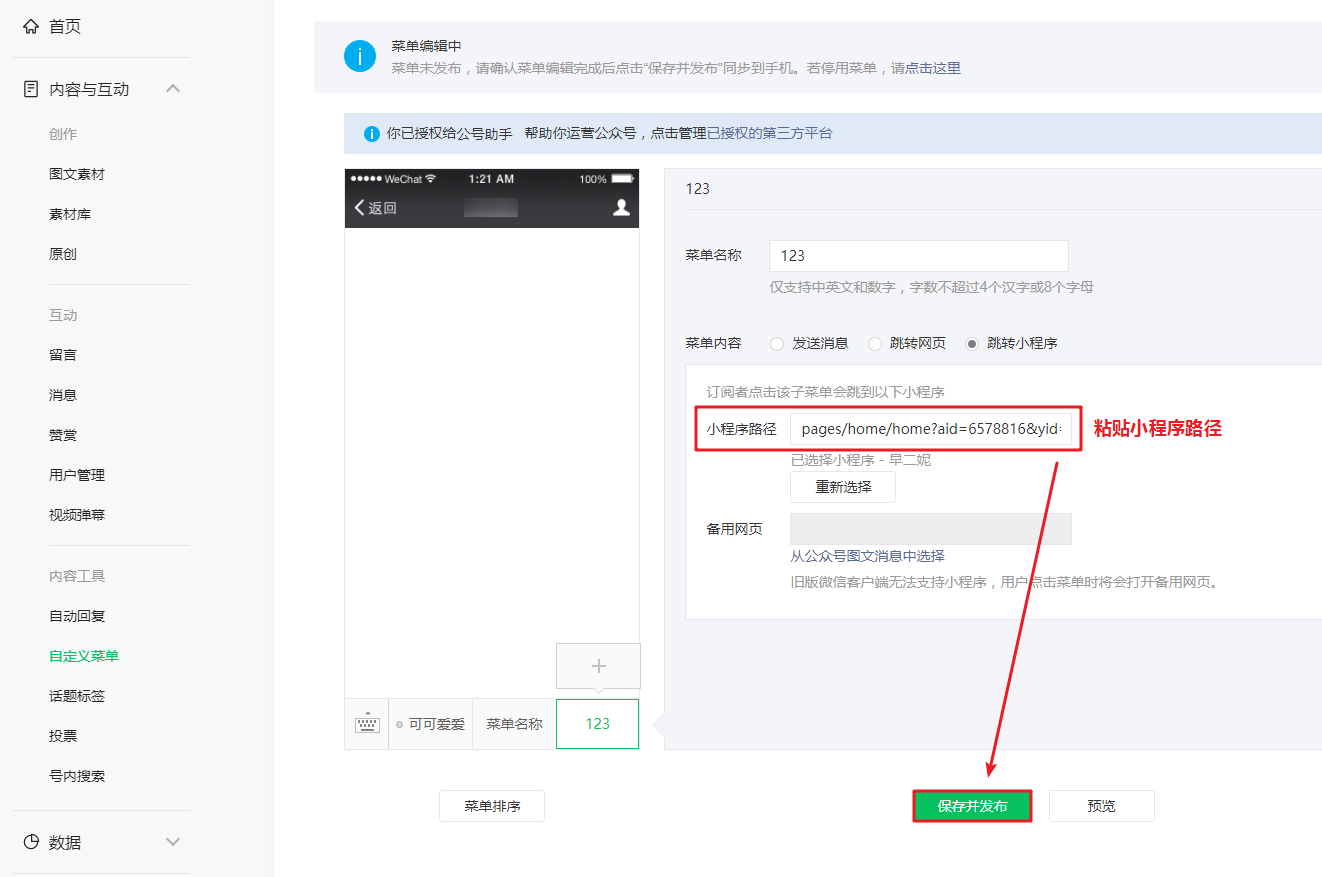Click the 数据 clock icon

coord(31,842)
